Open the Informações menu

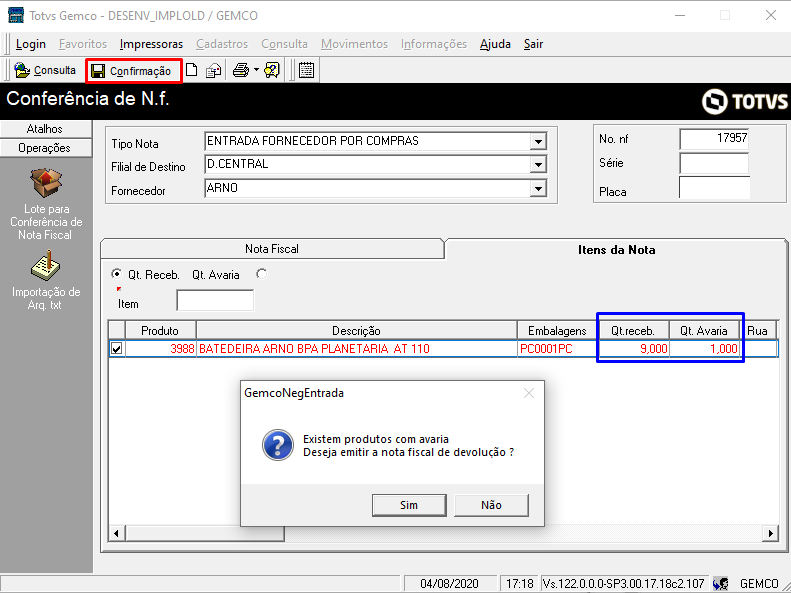434,44
